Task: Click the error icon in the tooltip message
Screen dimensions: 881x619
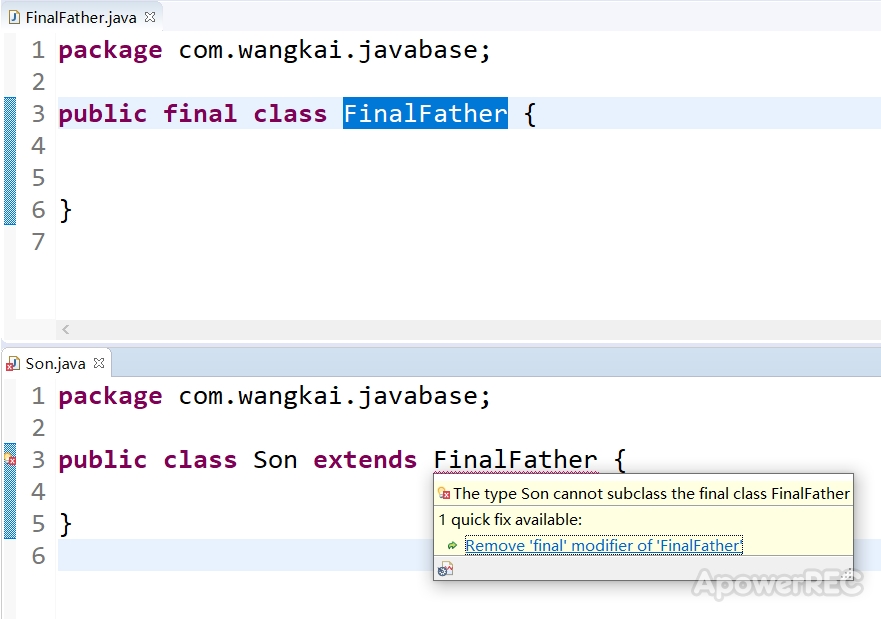Action: (x=444, y=494)
